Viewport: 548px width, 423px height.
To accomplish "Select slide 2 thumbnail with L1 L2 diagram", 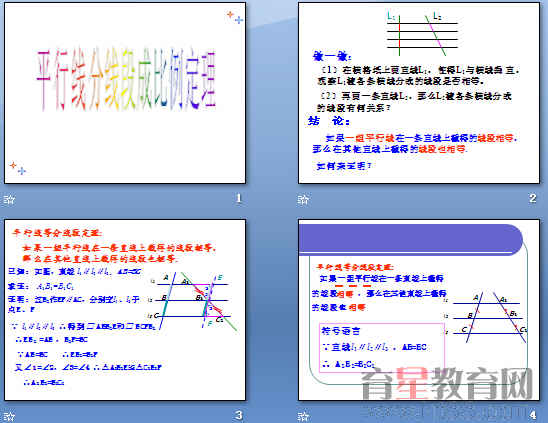I will coord(419,93).
